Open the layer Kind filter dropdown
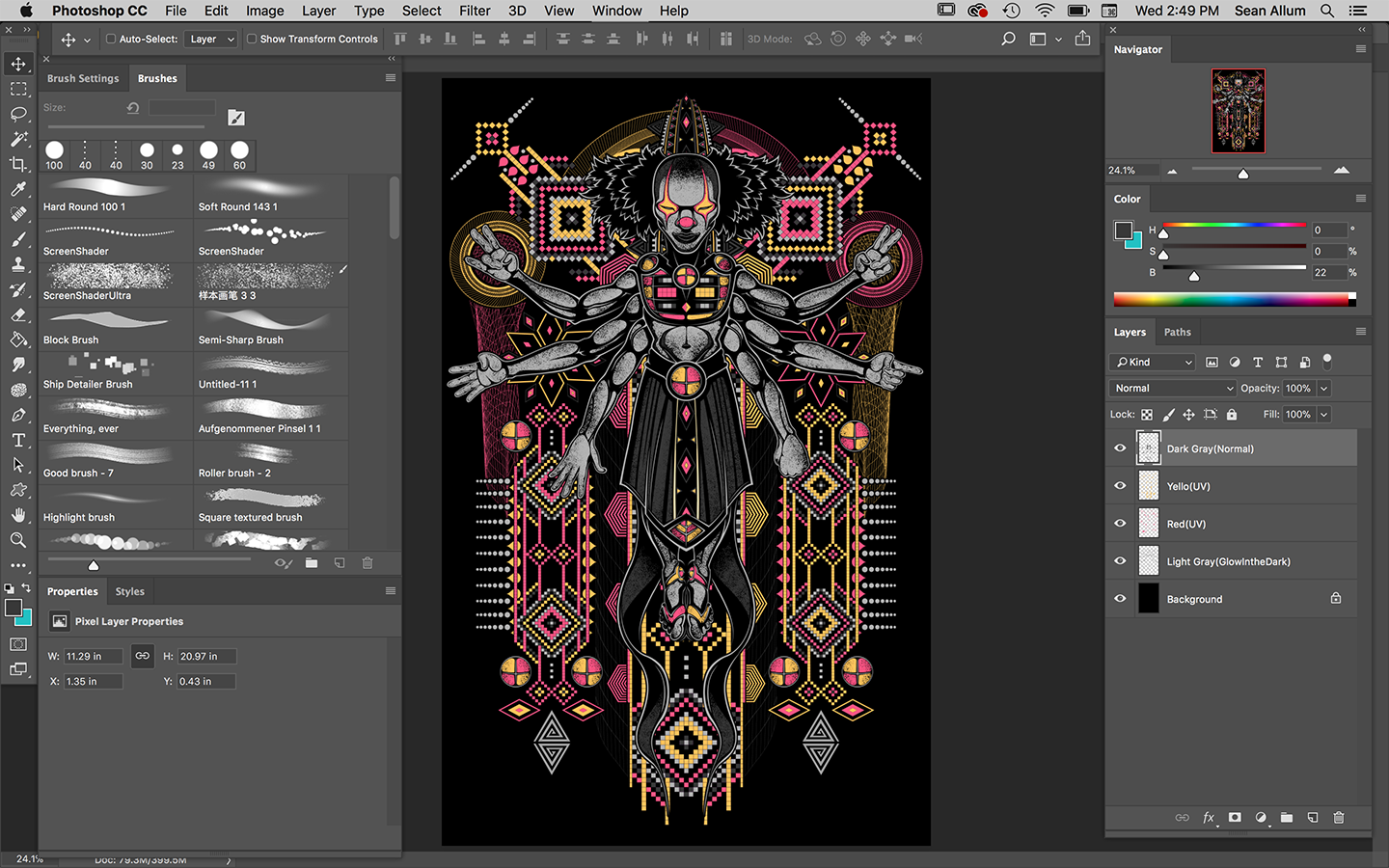 pyautogui.click(x=1153, y=362)
